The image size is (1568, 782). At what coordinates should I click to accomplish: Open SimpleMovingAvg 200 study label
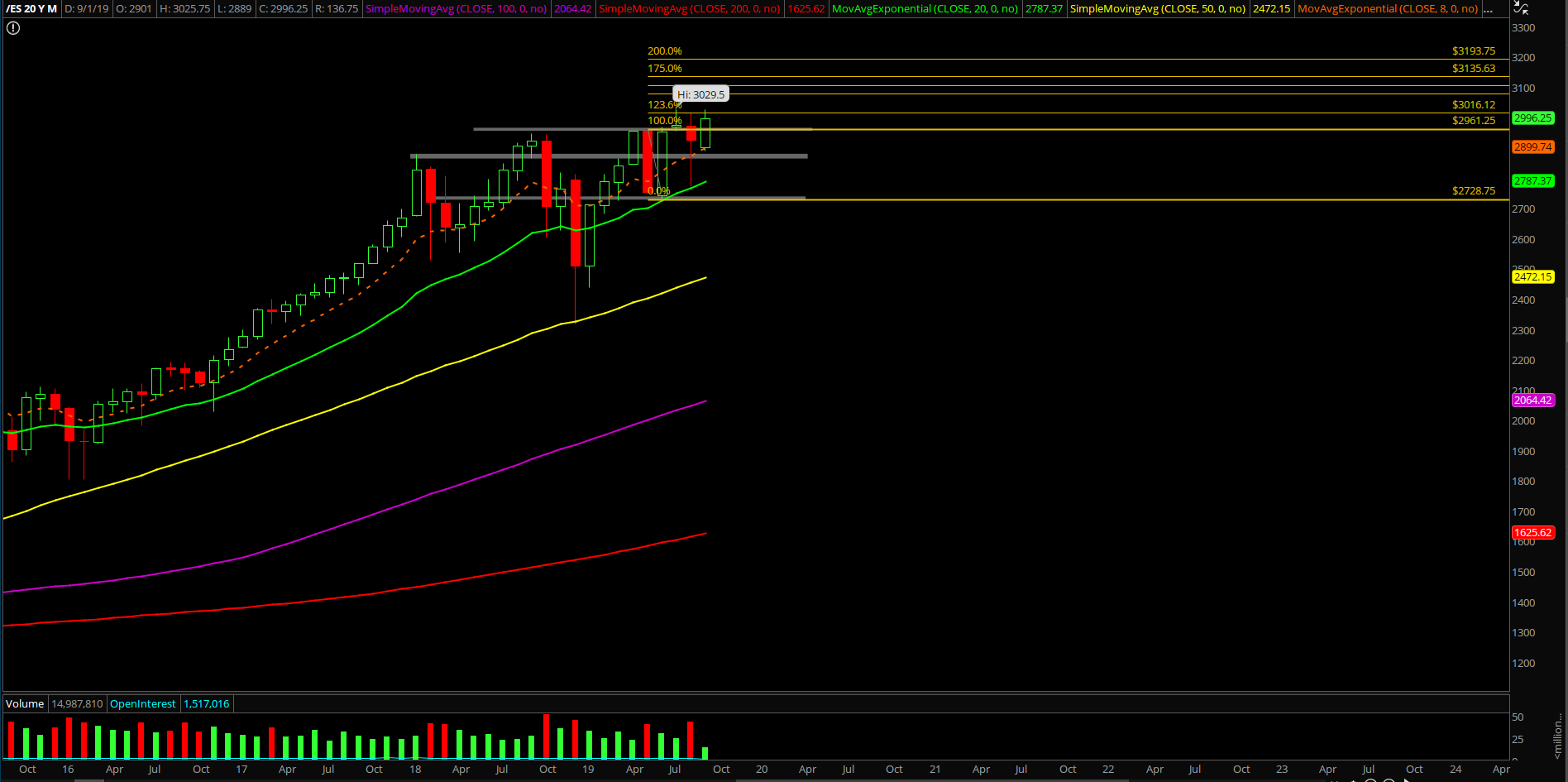point(690,9)
